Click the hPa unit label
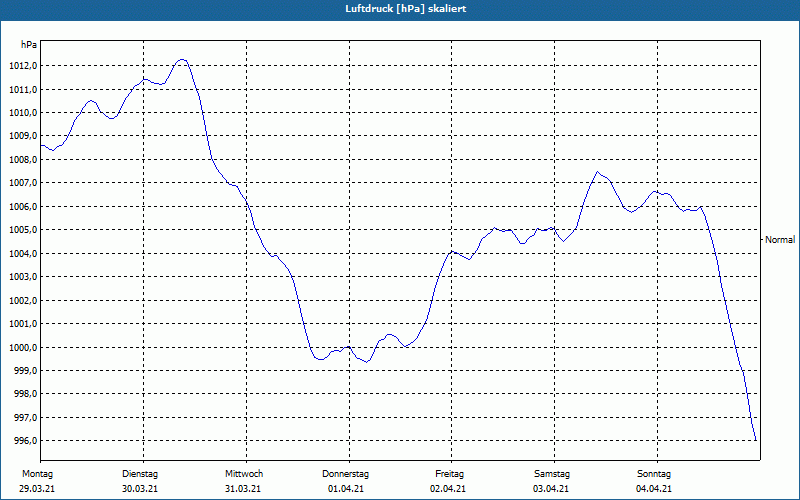 coord(29,45)
